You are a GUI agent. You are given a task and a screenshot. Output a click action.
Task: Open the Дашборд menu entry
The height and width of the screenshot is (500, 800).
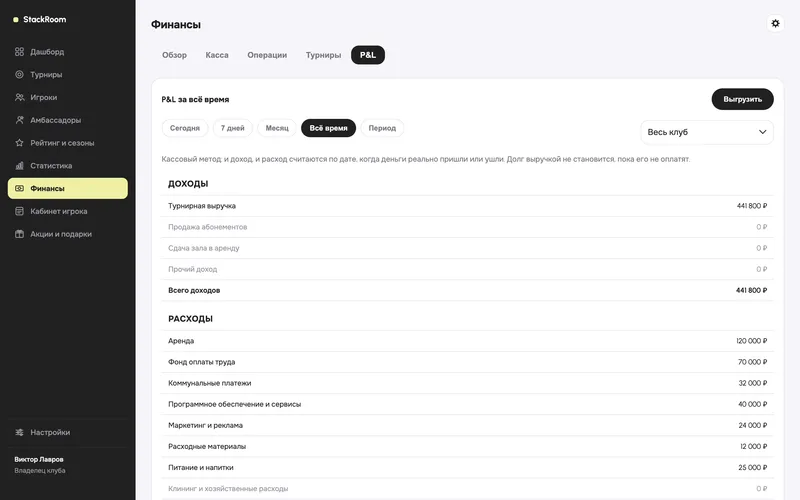coord(68,52)
